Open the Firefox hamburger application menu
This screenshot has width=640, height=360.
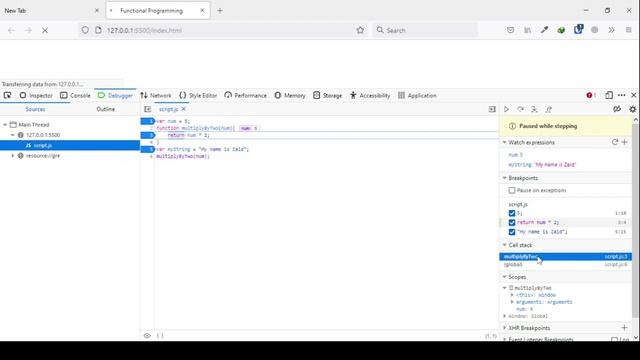[629, 30]
